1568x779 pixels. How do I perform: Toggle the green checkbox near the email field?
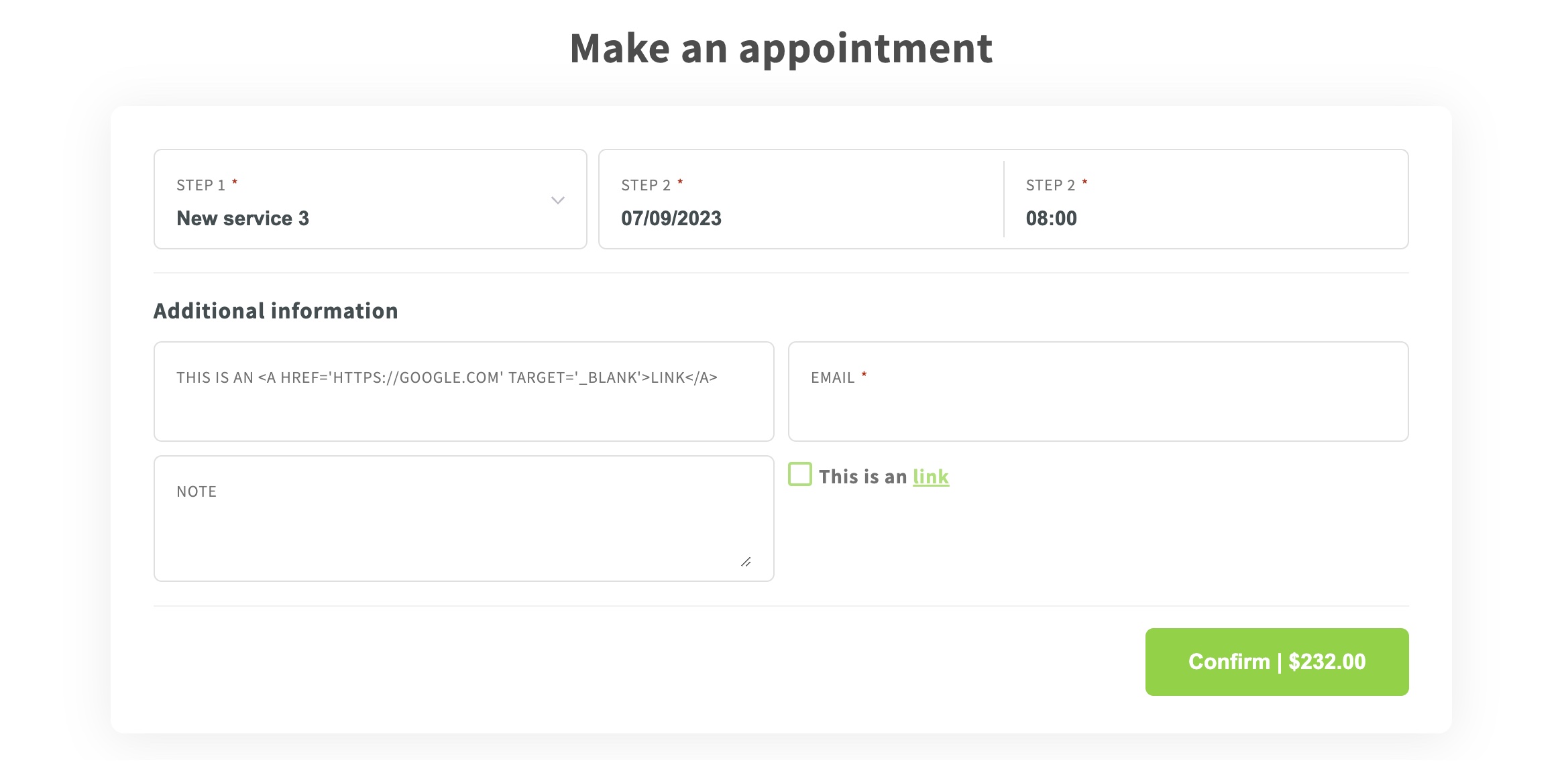point(801,475)
